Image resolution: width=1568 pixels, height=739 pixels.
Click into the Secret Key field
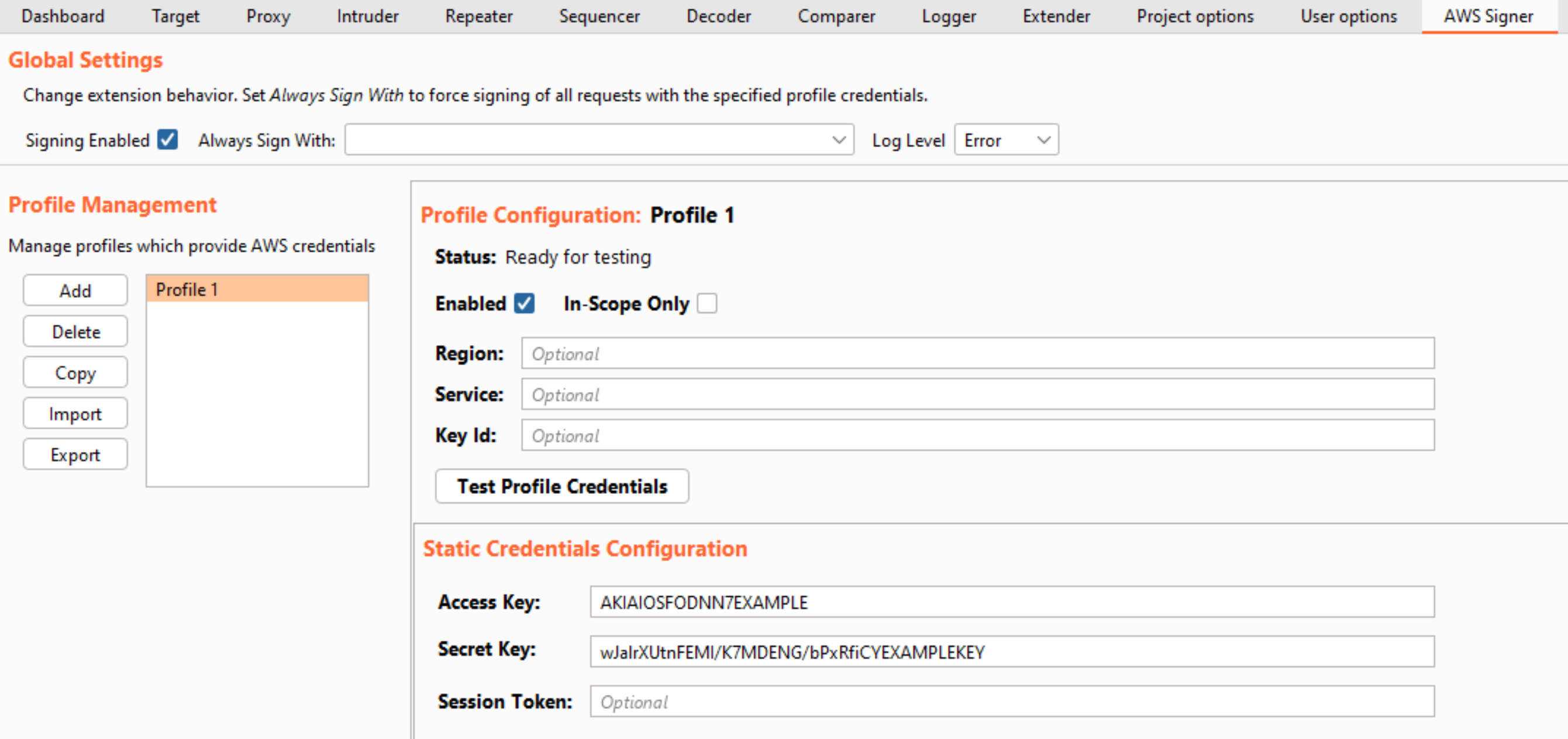click(x=1012, y=651)
